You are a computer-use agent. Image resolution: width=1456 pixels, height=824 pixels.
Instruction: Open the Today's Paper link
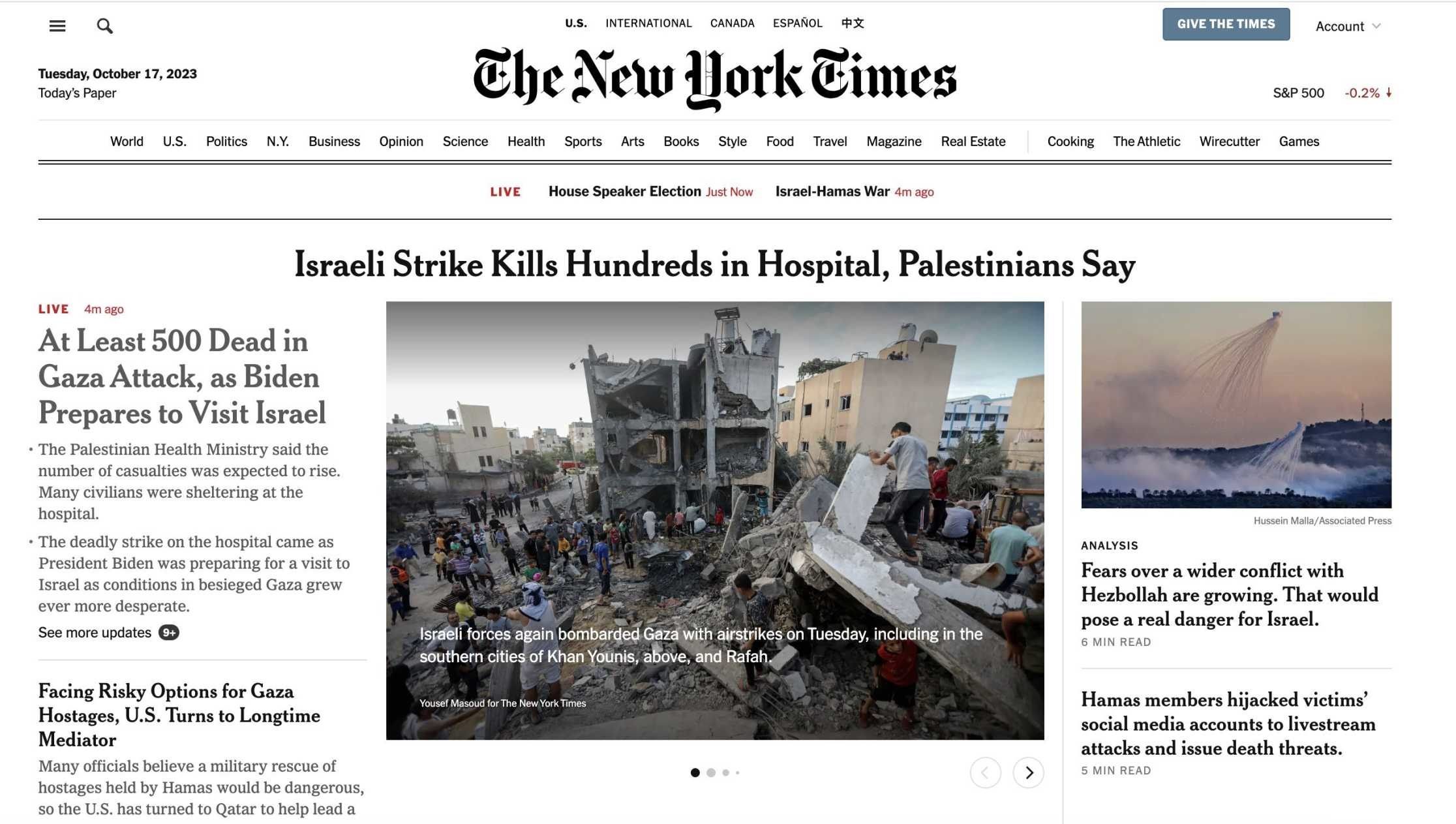click(x=77, y=93)
